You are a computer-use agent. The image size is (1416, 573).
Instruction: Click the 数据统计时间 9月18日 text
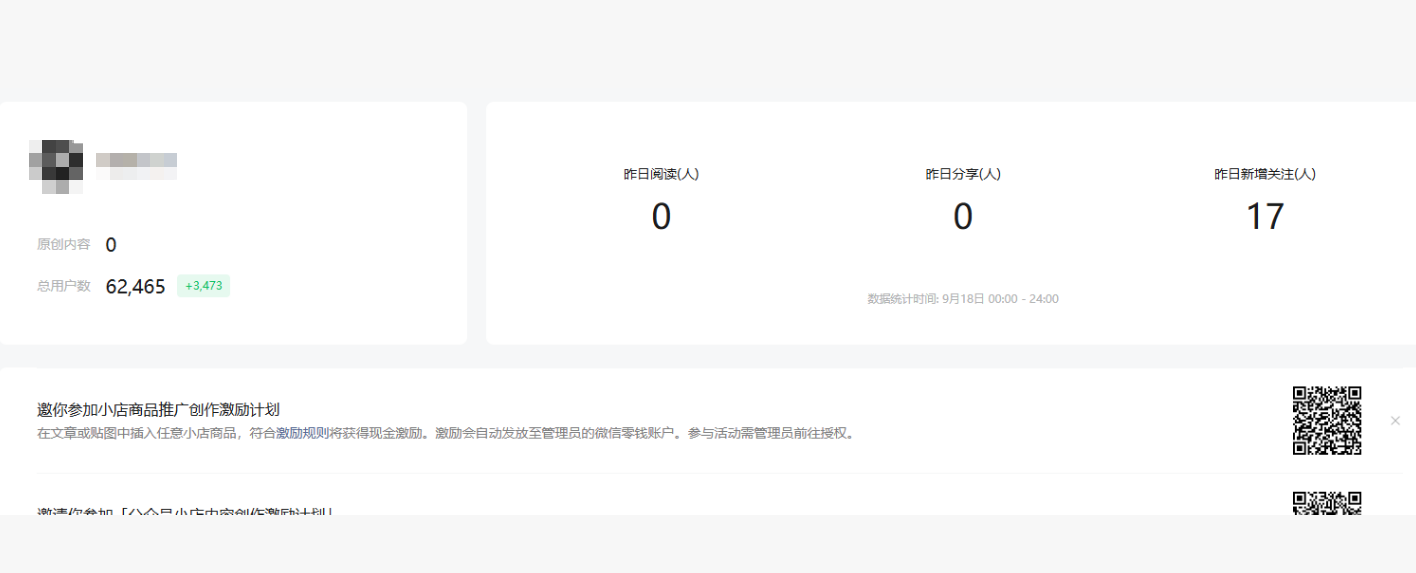click(963, 299)
